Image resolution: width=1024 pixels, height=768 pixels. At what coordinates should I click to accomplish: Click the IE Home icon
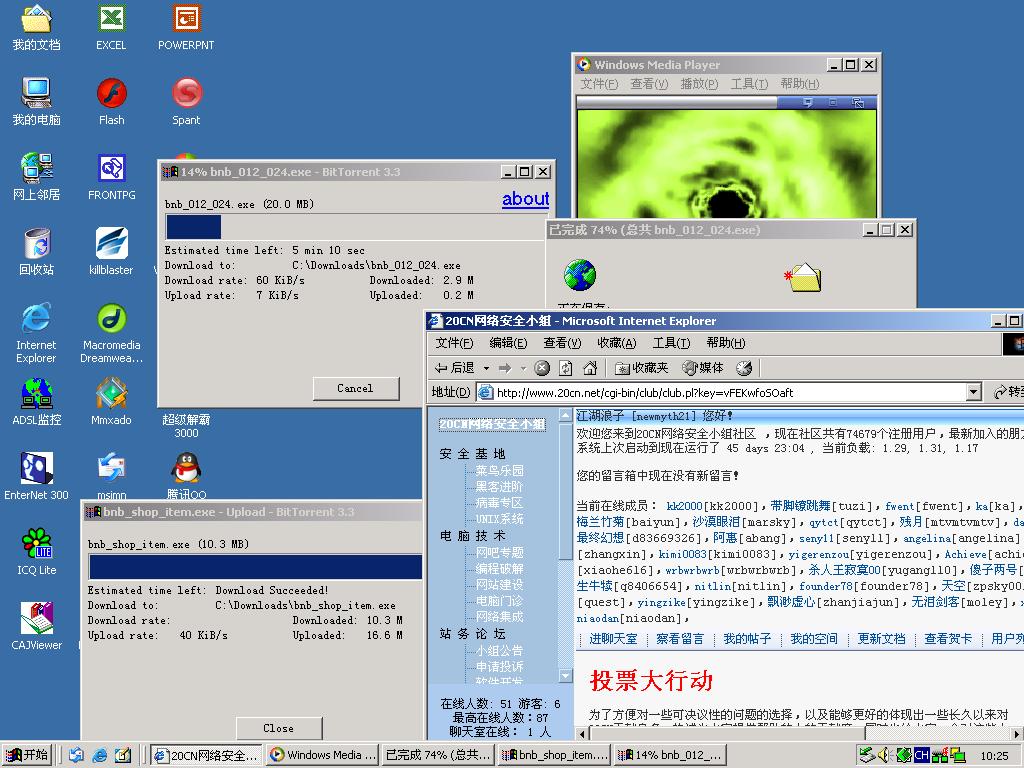coord(590,368)
